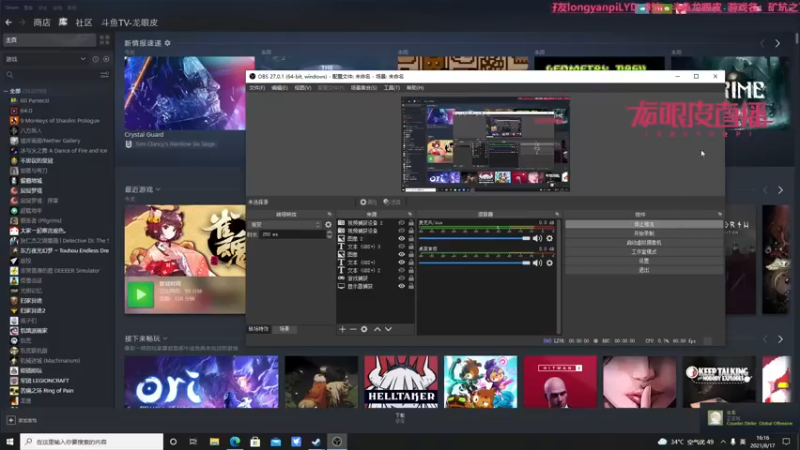
Task: Open the 麦克风/Aux audio settings gear in OBS
Action: (x=549, y=238)
